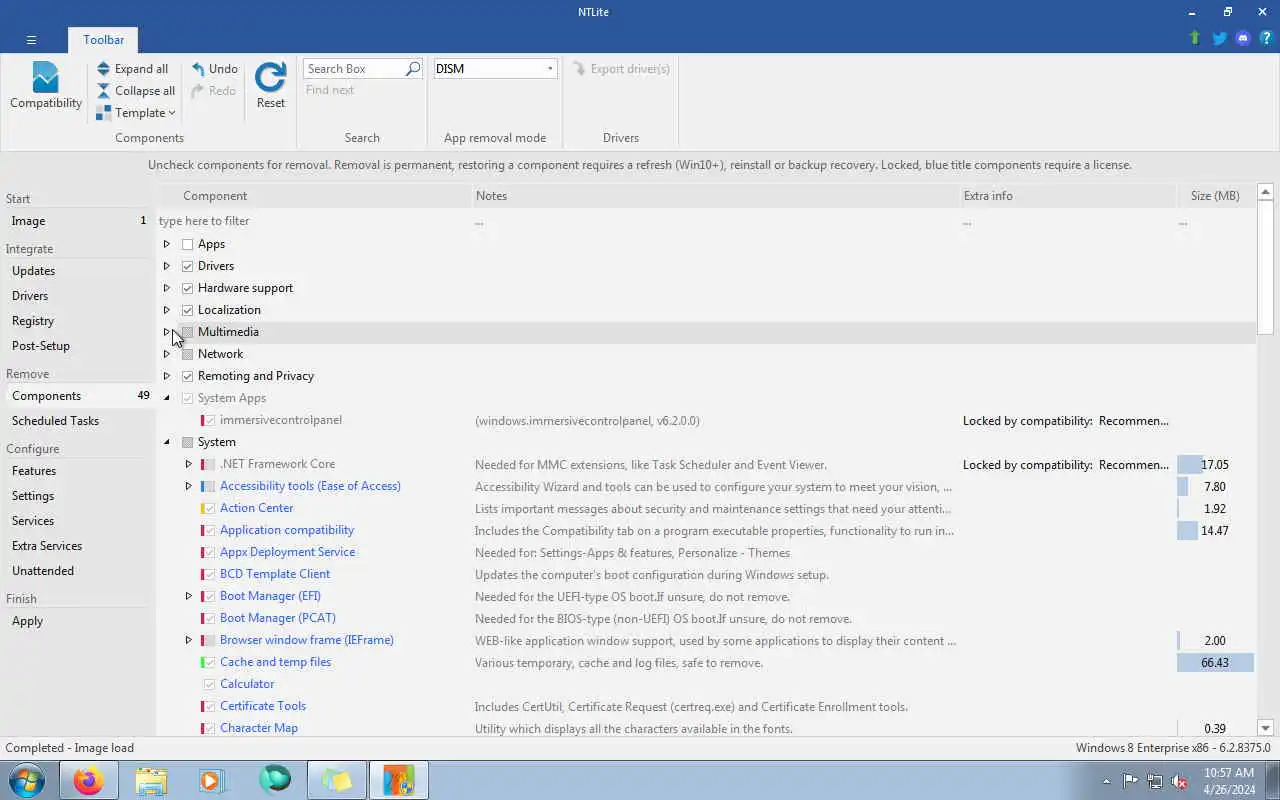Viewport: 1280px width, 800px height.
Task: Open the Compatibility tool
Action: [46, 86]
